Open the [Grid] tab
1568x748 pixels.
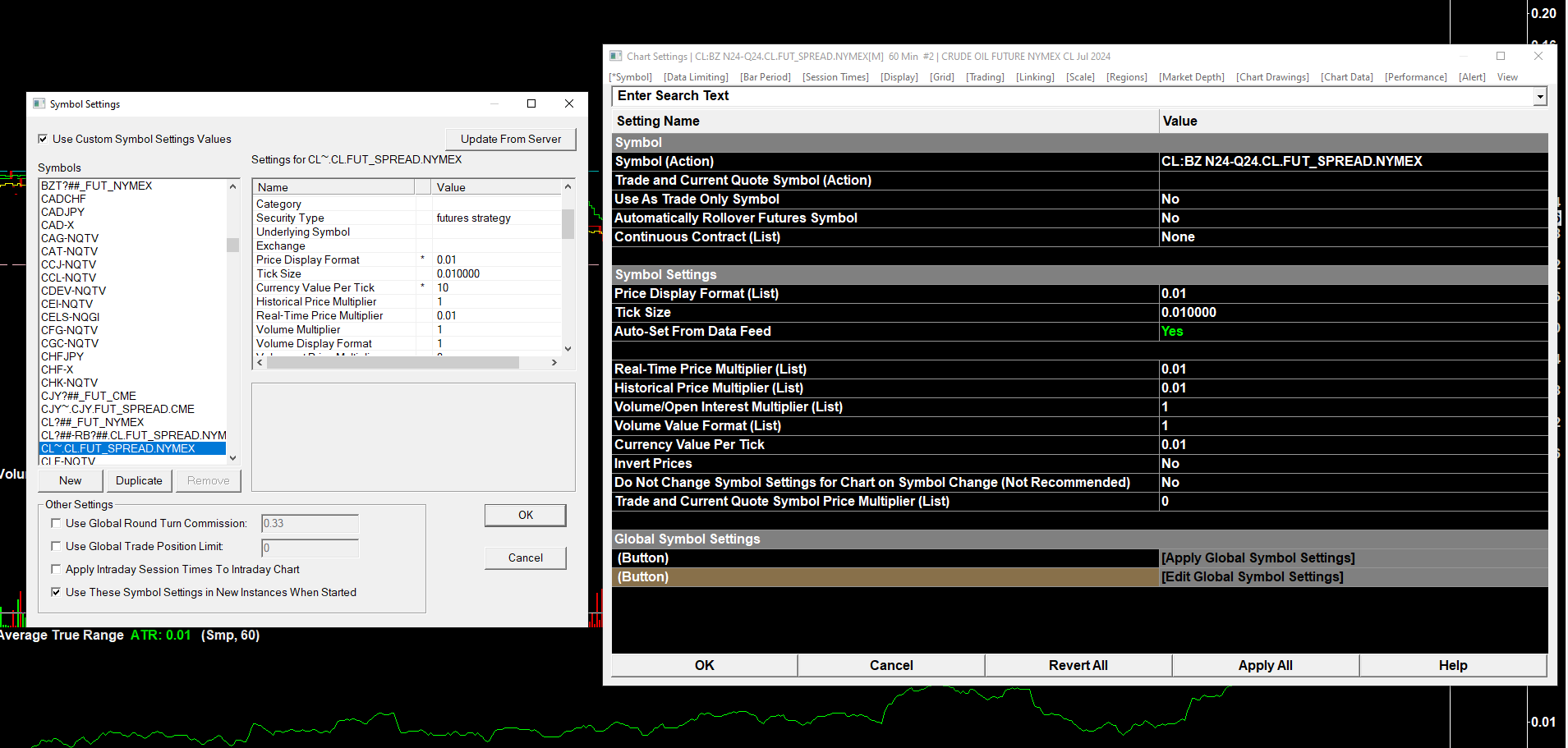coord(942,77)
